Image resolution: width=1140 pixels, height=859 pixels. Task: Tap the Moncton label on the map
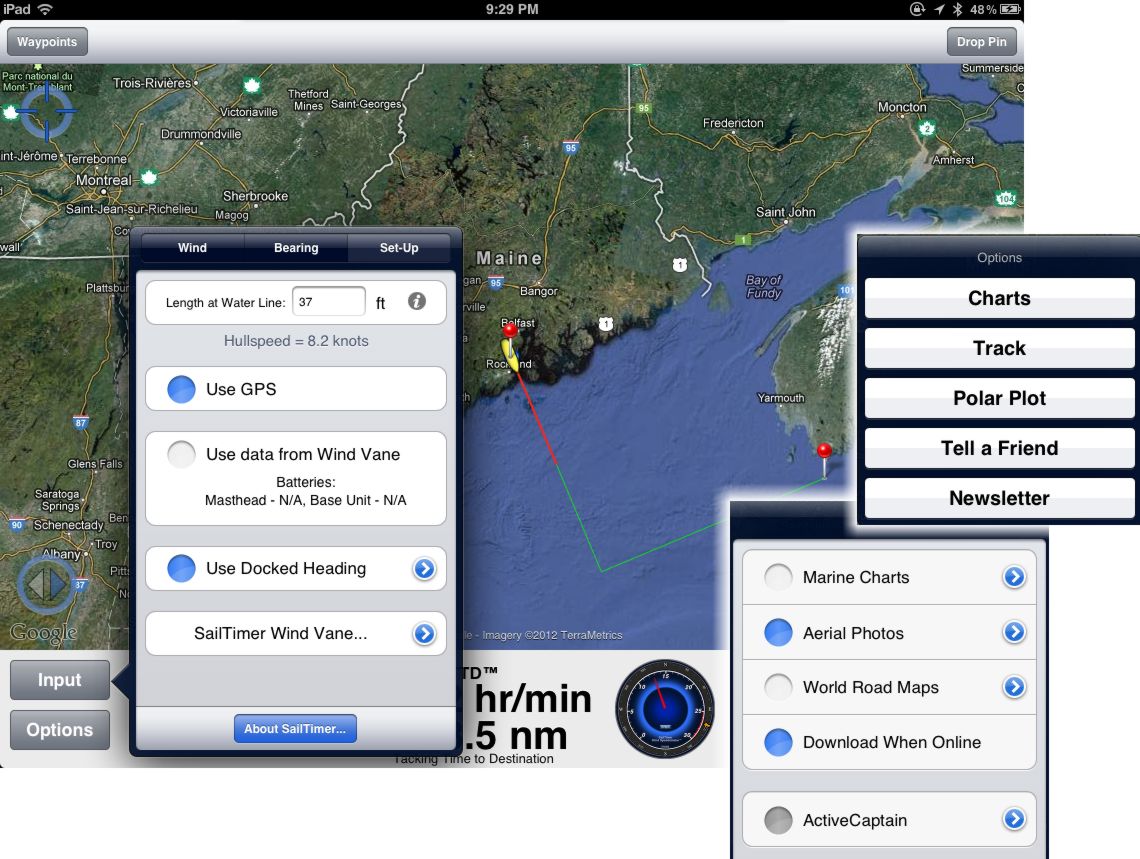coord(902,107)
